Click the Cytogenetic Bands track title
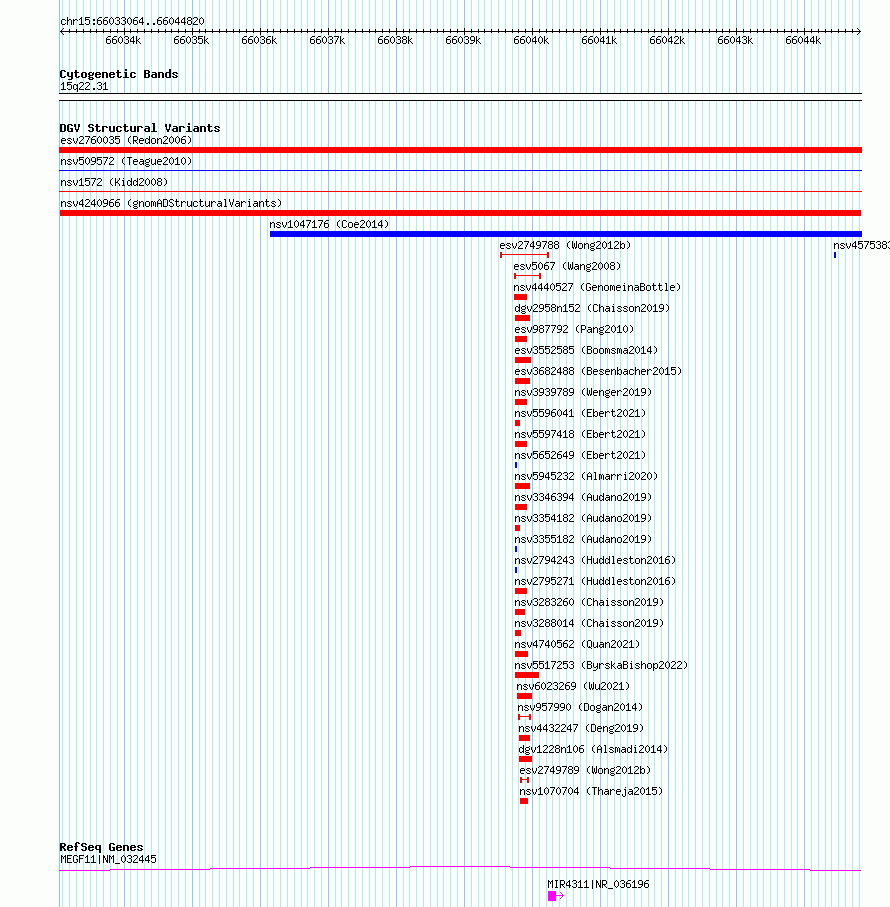The image size is (890, 907). [119, 74]
